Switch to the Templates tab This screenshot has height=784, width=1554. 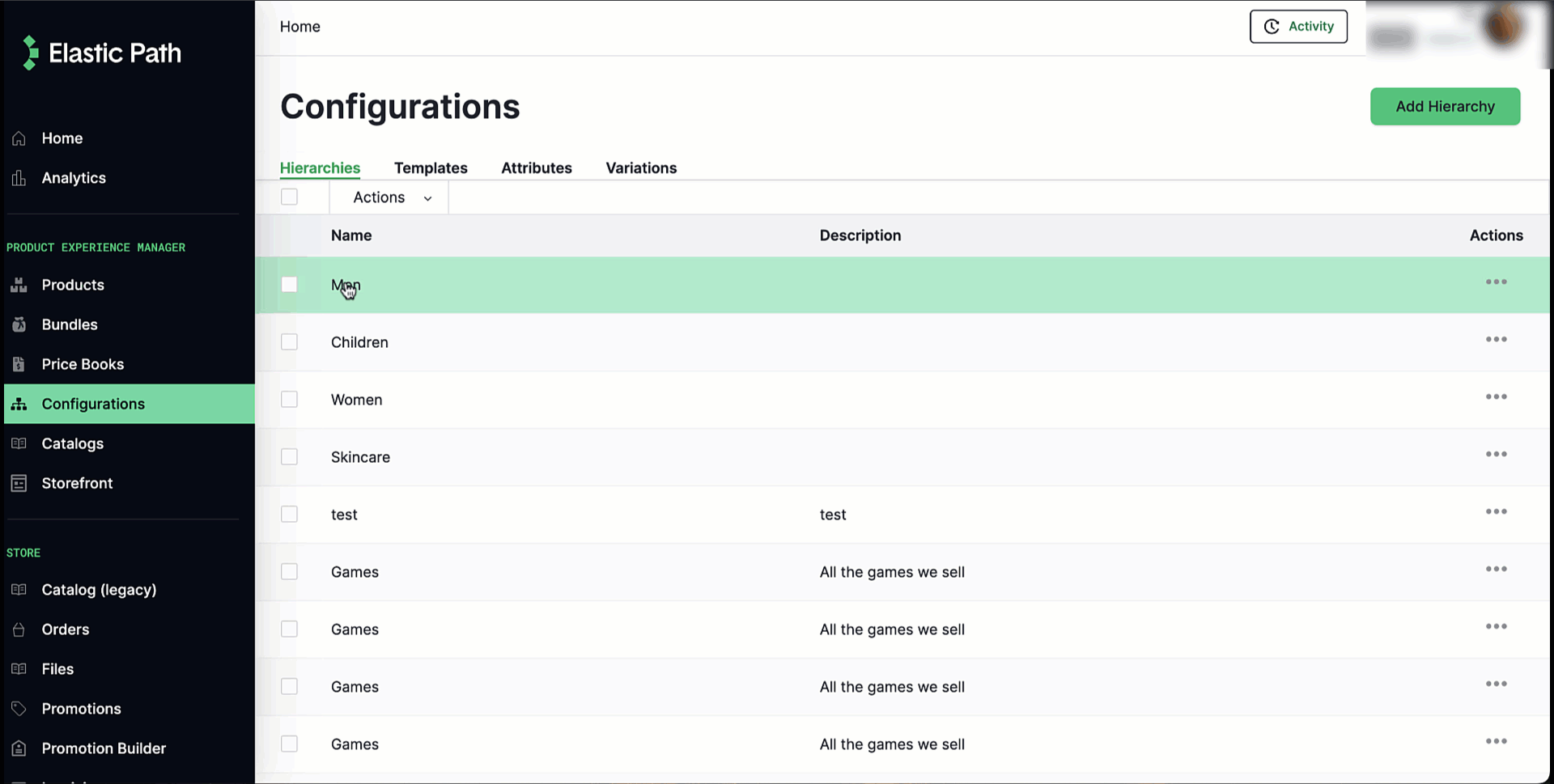pos(431,167)
